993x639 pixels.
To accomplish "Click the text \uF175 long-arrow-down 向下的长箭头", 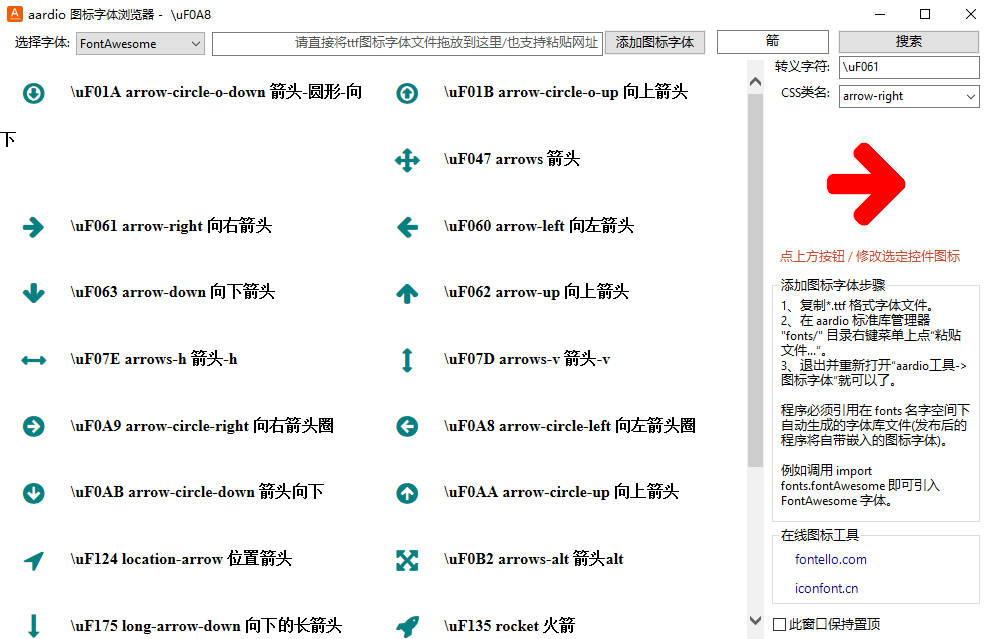I will pyautogui.click(x=206, y=626).
